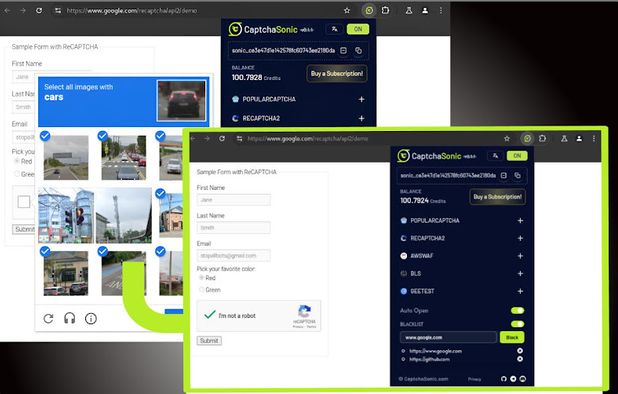
Task: Click the audio headphones icon below the image grid
Action: tap(70, 318)
